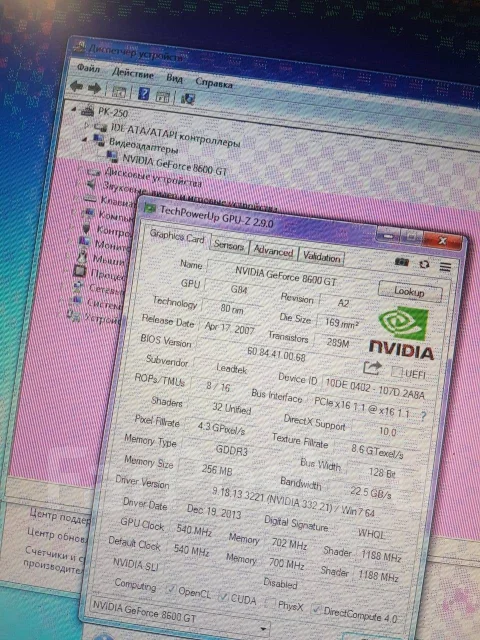Click the GPU-Z refresh icon
480x640 pixels.
click(424, 264)
